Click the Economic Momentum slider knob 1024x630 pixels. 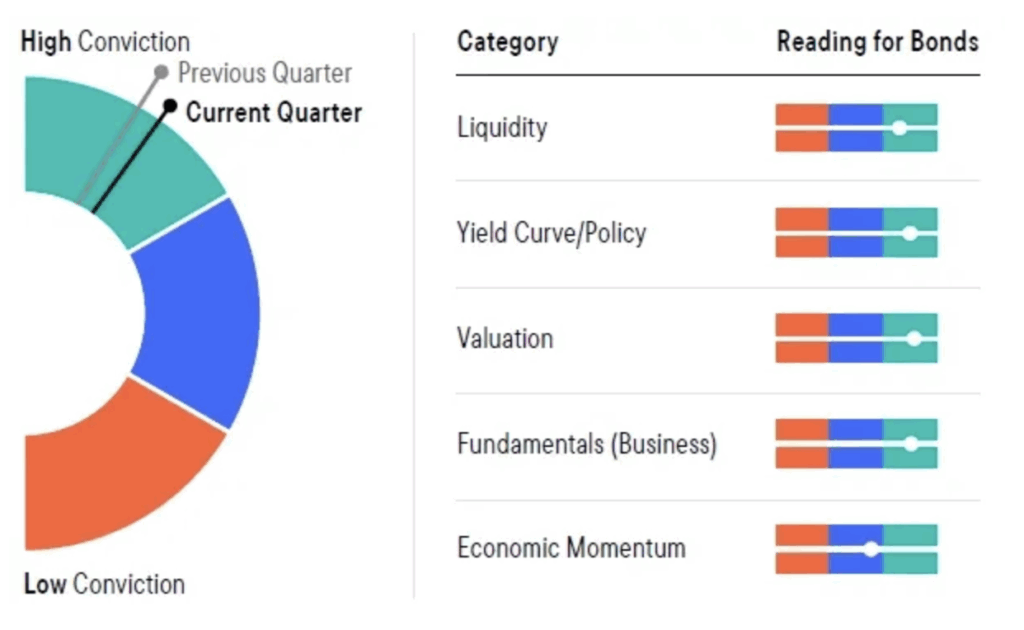(x=871, y=550)
